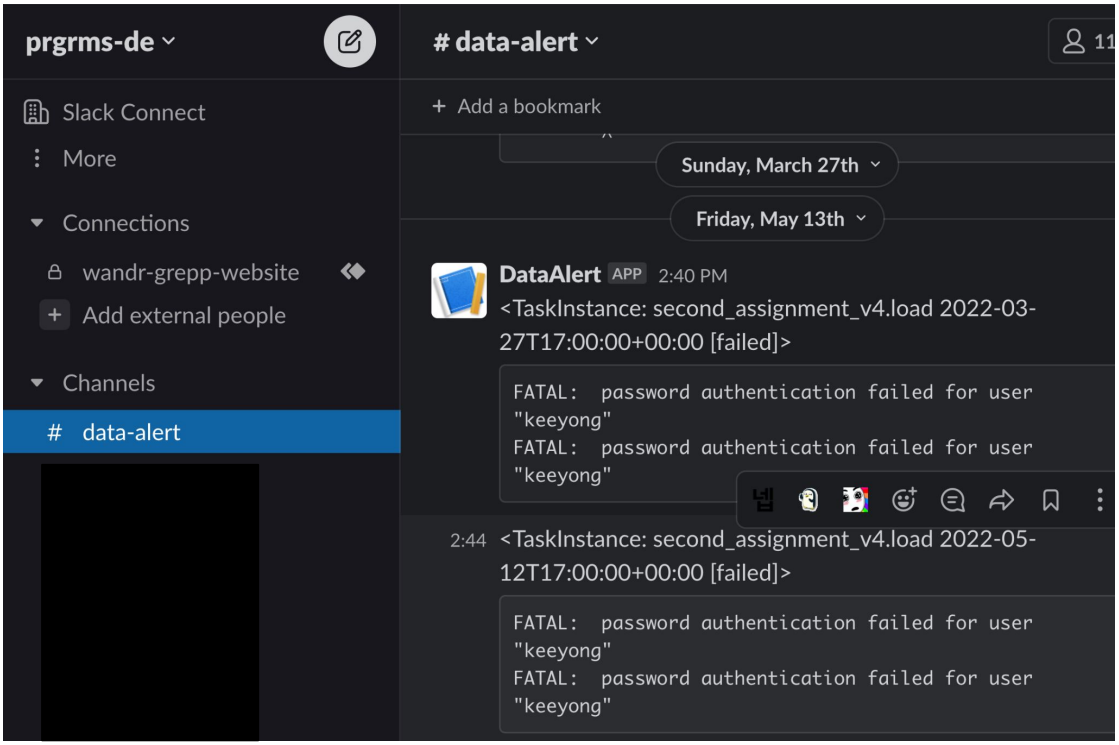React with the colorful face emoji
Viewport: 1119px width, 745px height.
click(x=856, y=500)
